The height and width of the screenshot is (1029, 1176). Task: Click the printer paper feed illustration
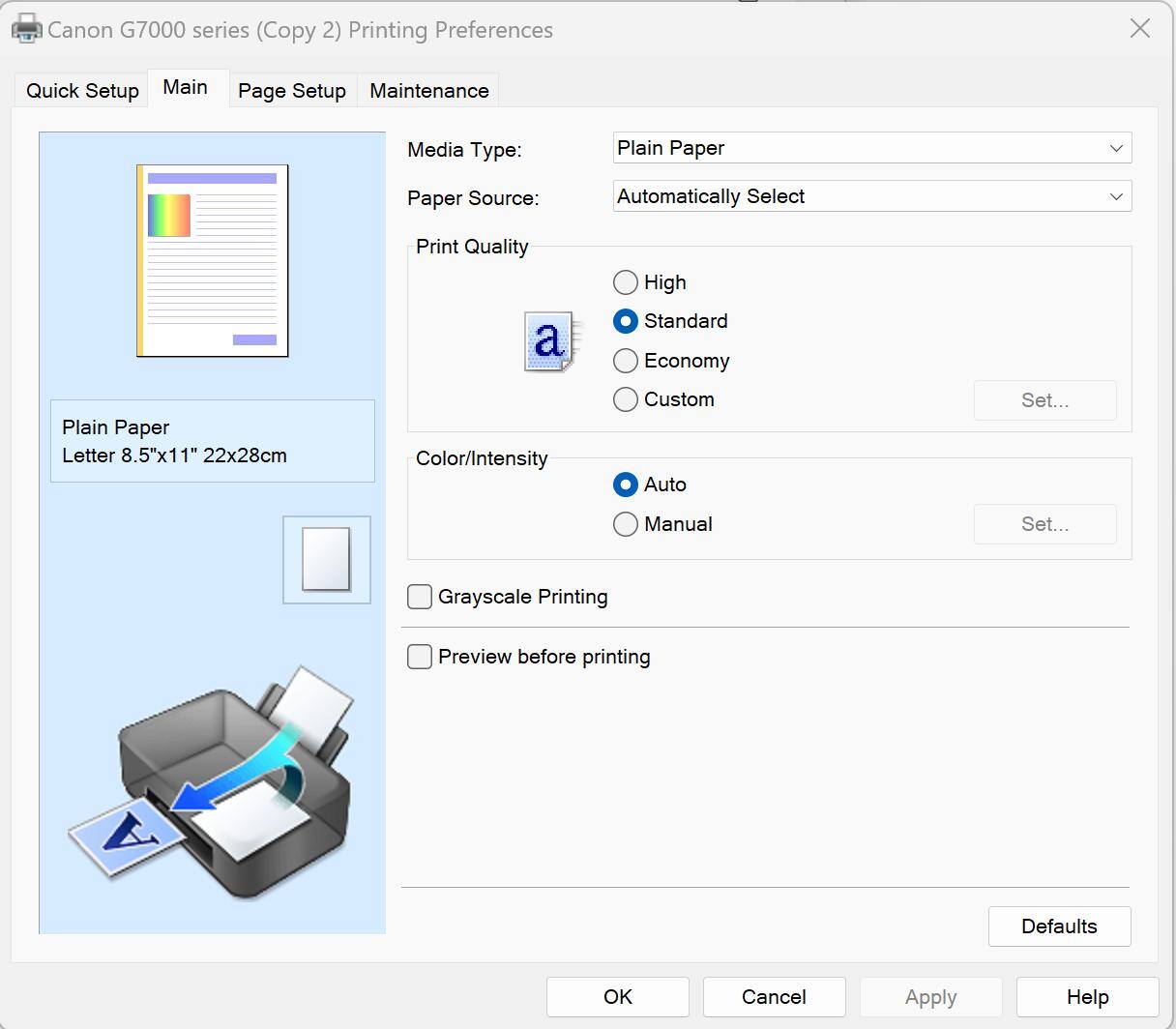point(212,781)
